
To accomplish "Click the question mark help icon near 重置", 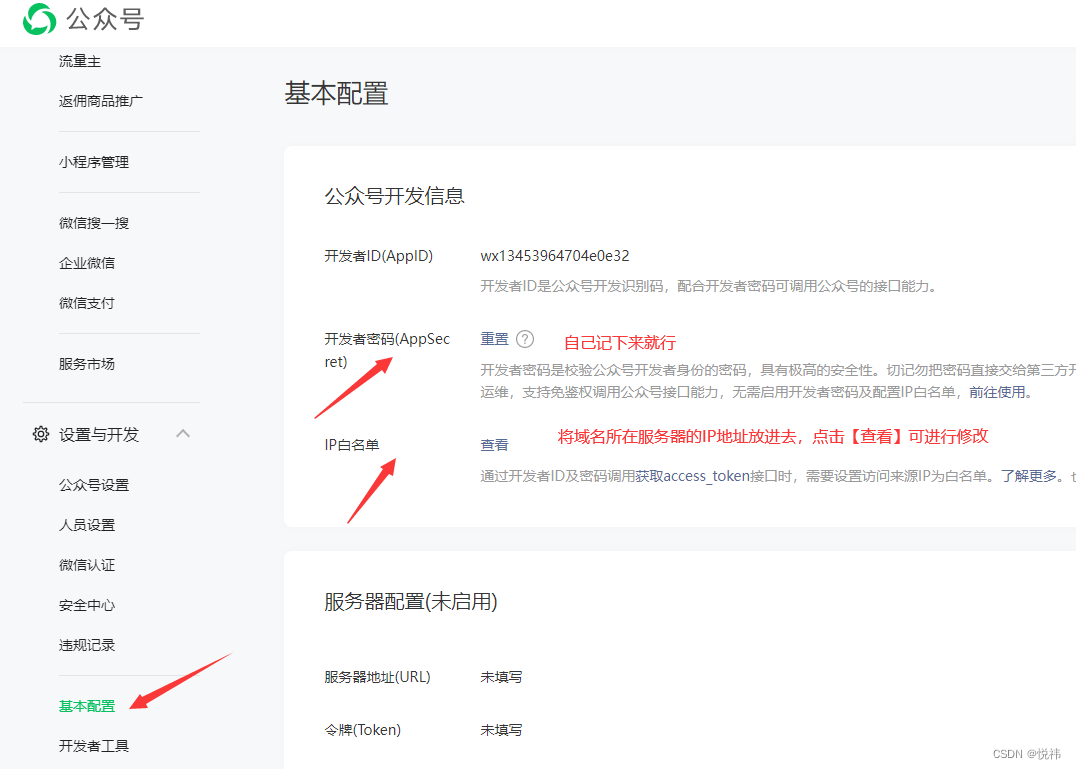I will (525, 339).
